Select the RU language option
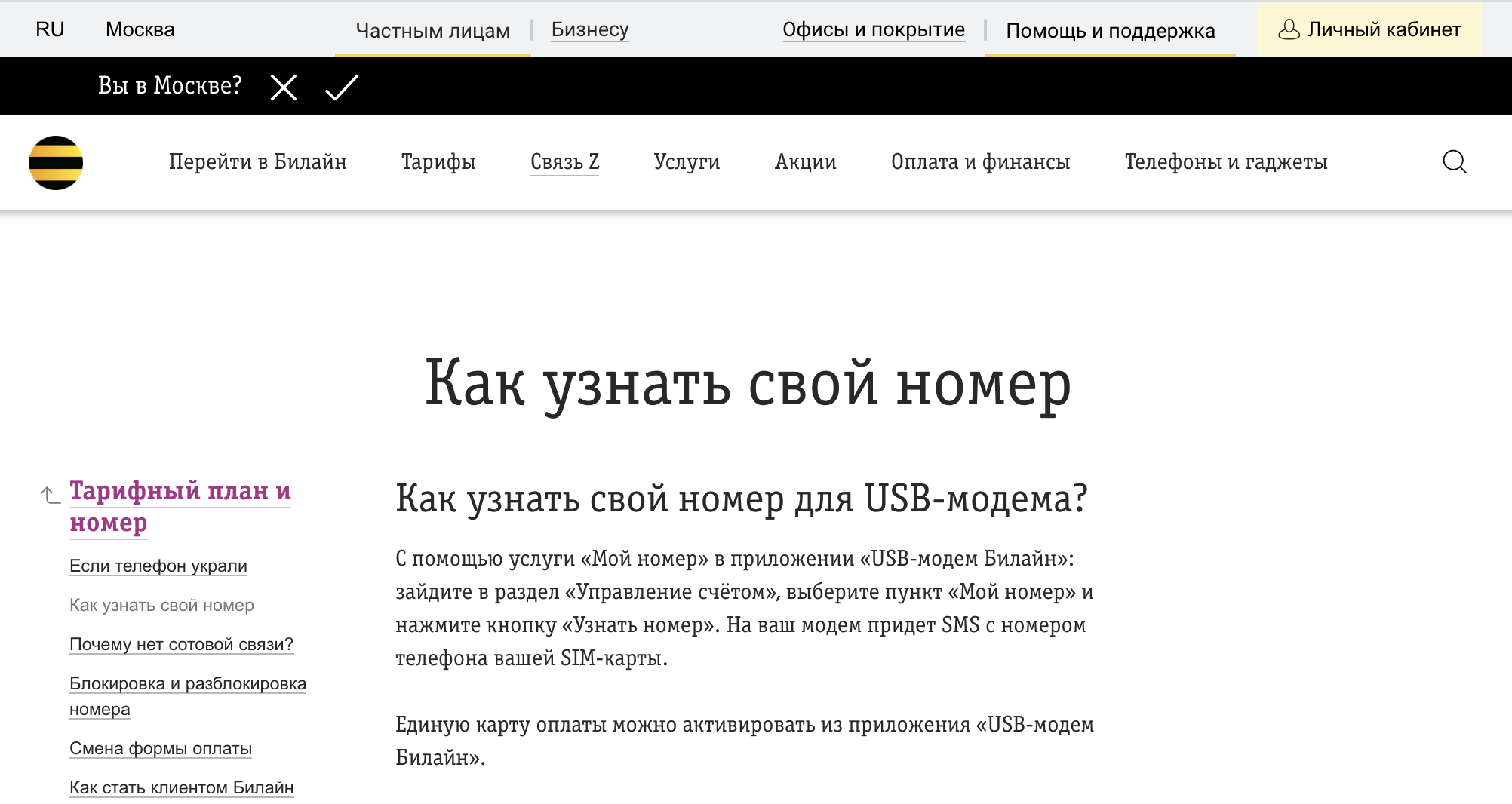 tap(50, 29)
